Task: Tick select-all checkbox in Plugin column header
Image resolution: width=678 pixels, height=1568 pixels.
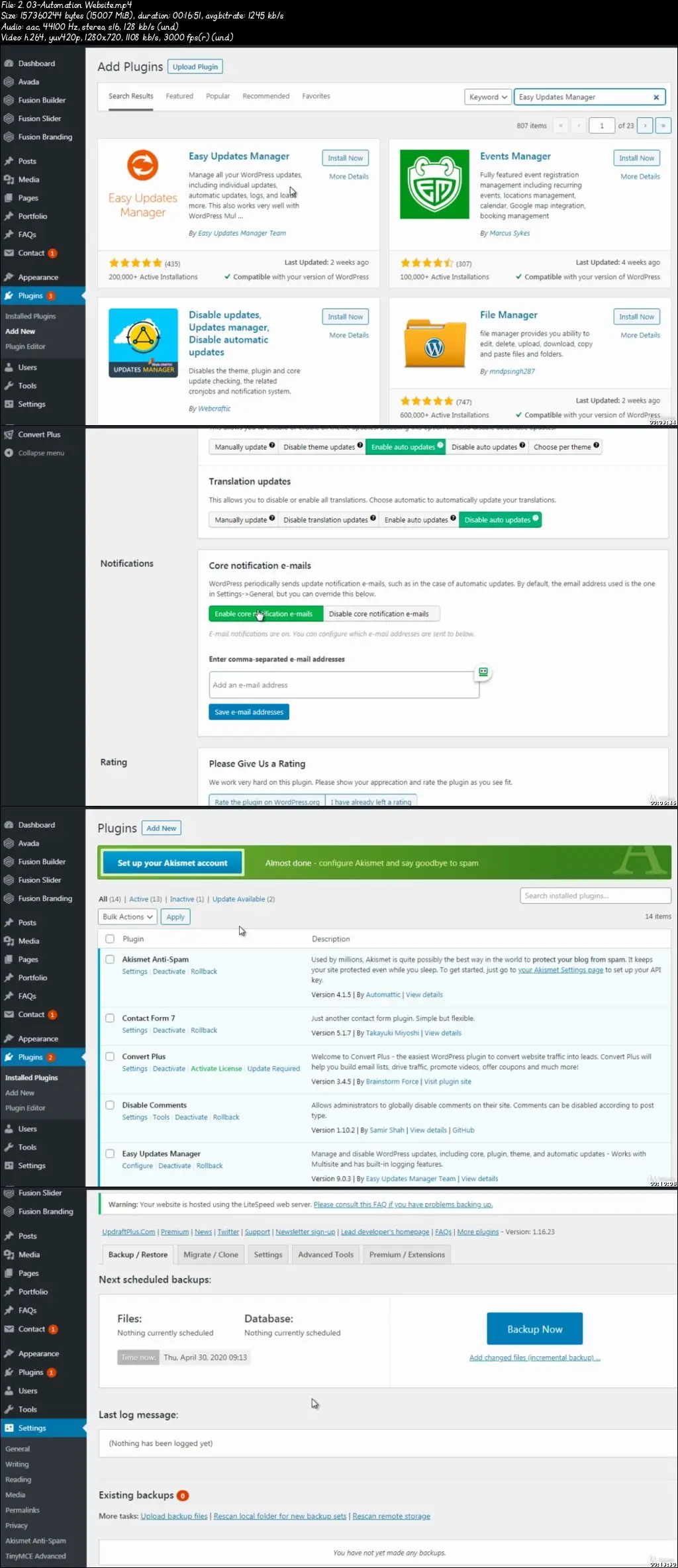Action: pos(110,939)
